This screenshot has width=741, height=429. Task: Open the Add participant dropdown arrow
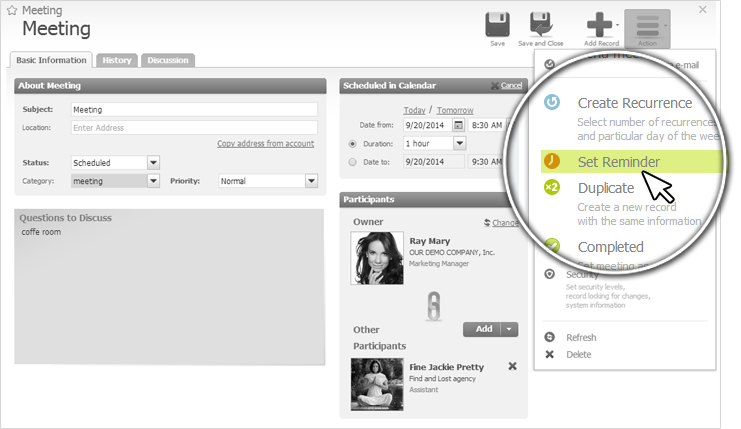[x=509, y=329]
